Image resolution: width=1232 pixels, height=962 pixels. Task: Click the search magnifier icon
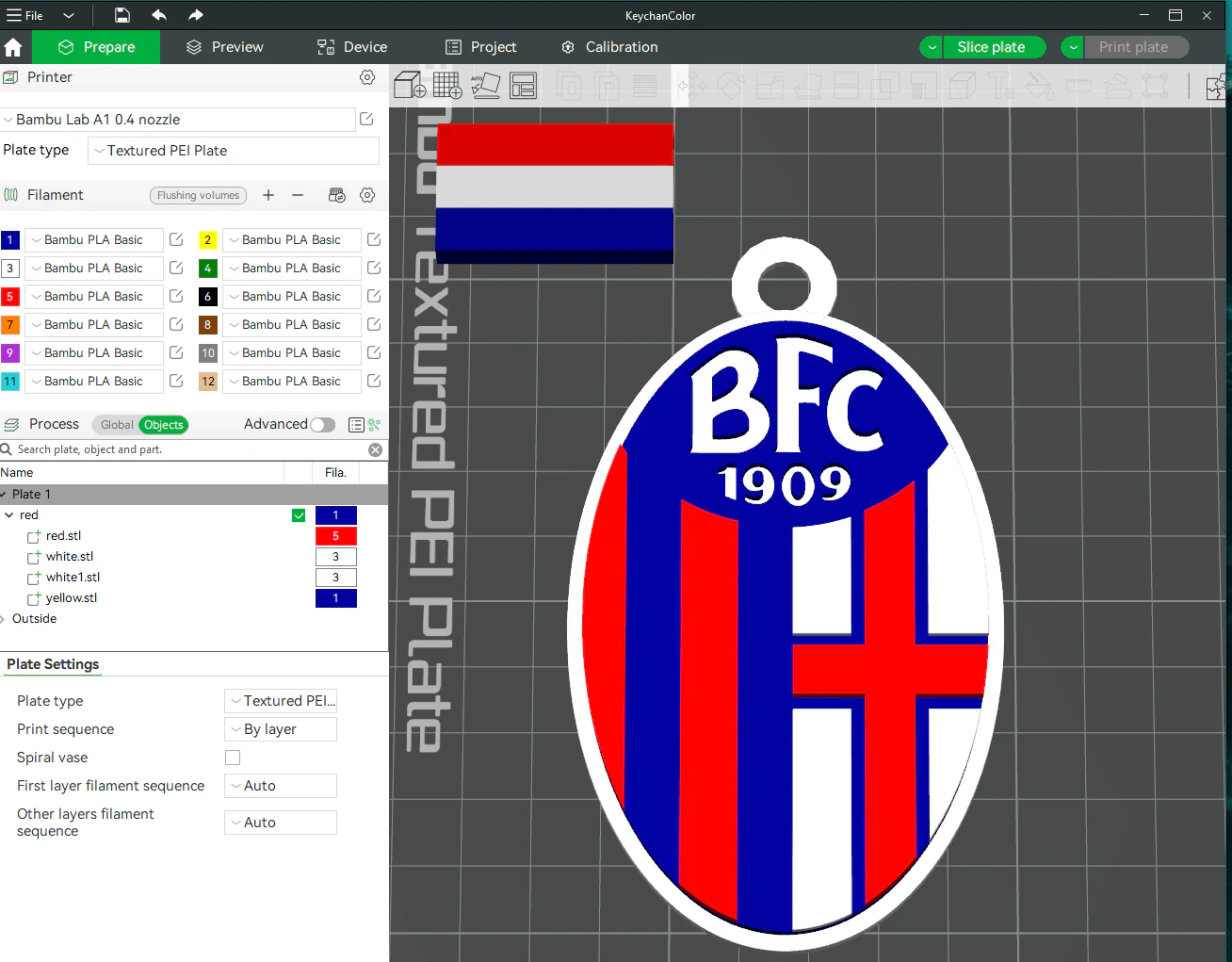click(x=7, y=449)
